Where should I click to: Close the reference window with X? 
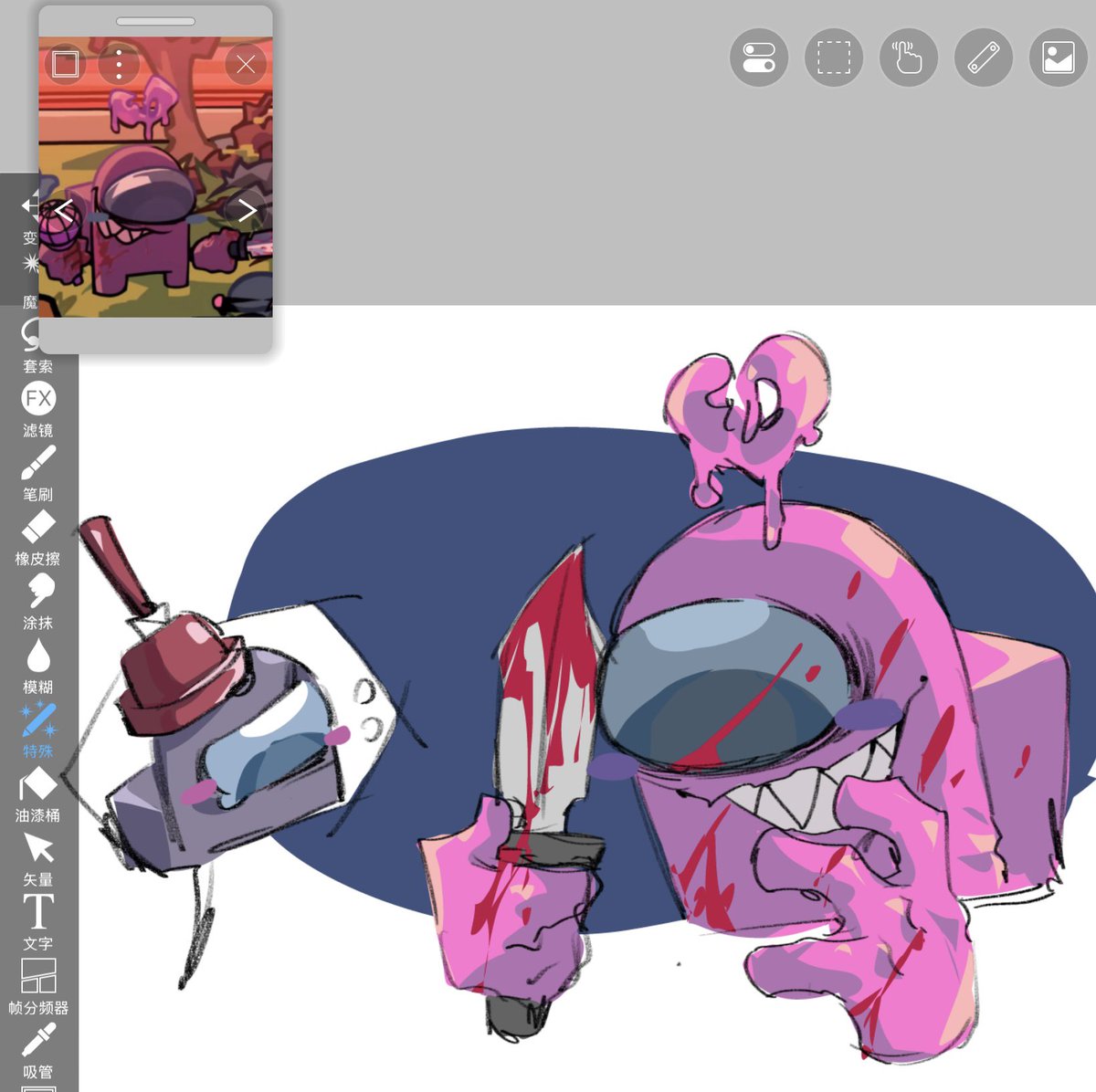(x=246, y=64)
